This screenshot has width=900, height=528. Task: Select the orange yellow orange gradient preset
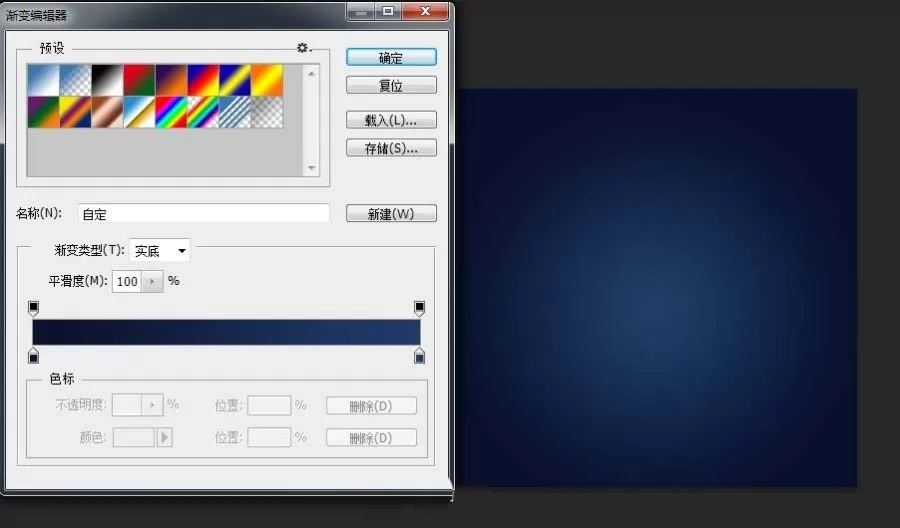(267, 80)
